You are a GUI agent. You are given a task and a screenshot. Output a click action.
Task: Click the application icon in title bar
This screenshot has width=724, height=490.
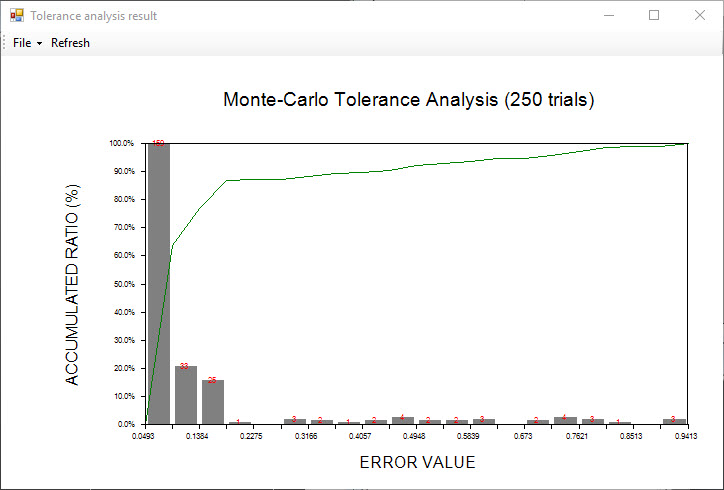point(16,16)
